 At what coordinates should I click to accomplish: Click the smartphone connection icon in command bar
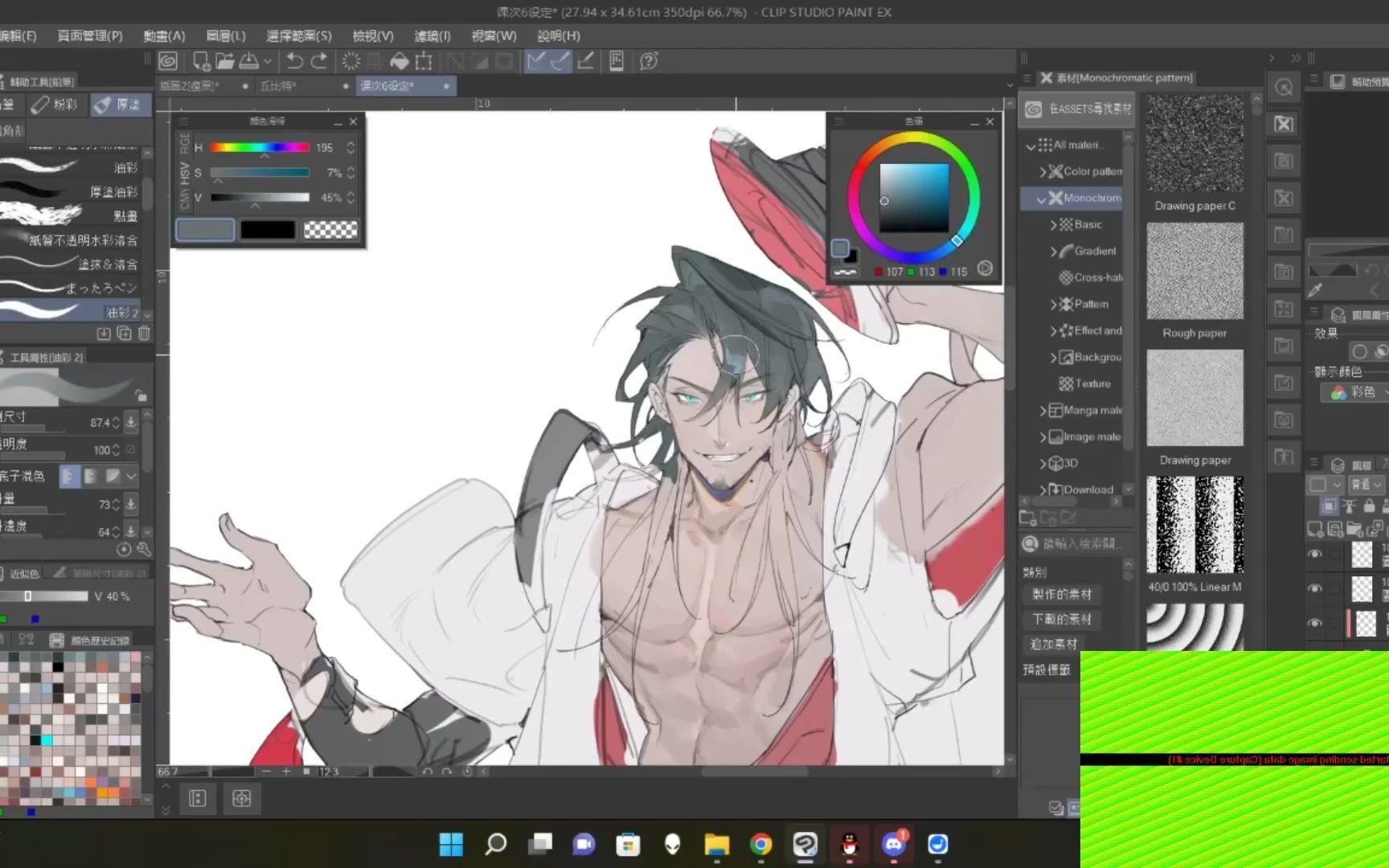[617, 61]
